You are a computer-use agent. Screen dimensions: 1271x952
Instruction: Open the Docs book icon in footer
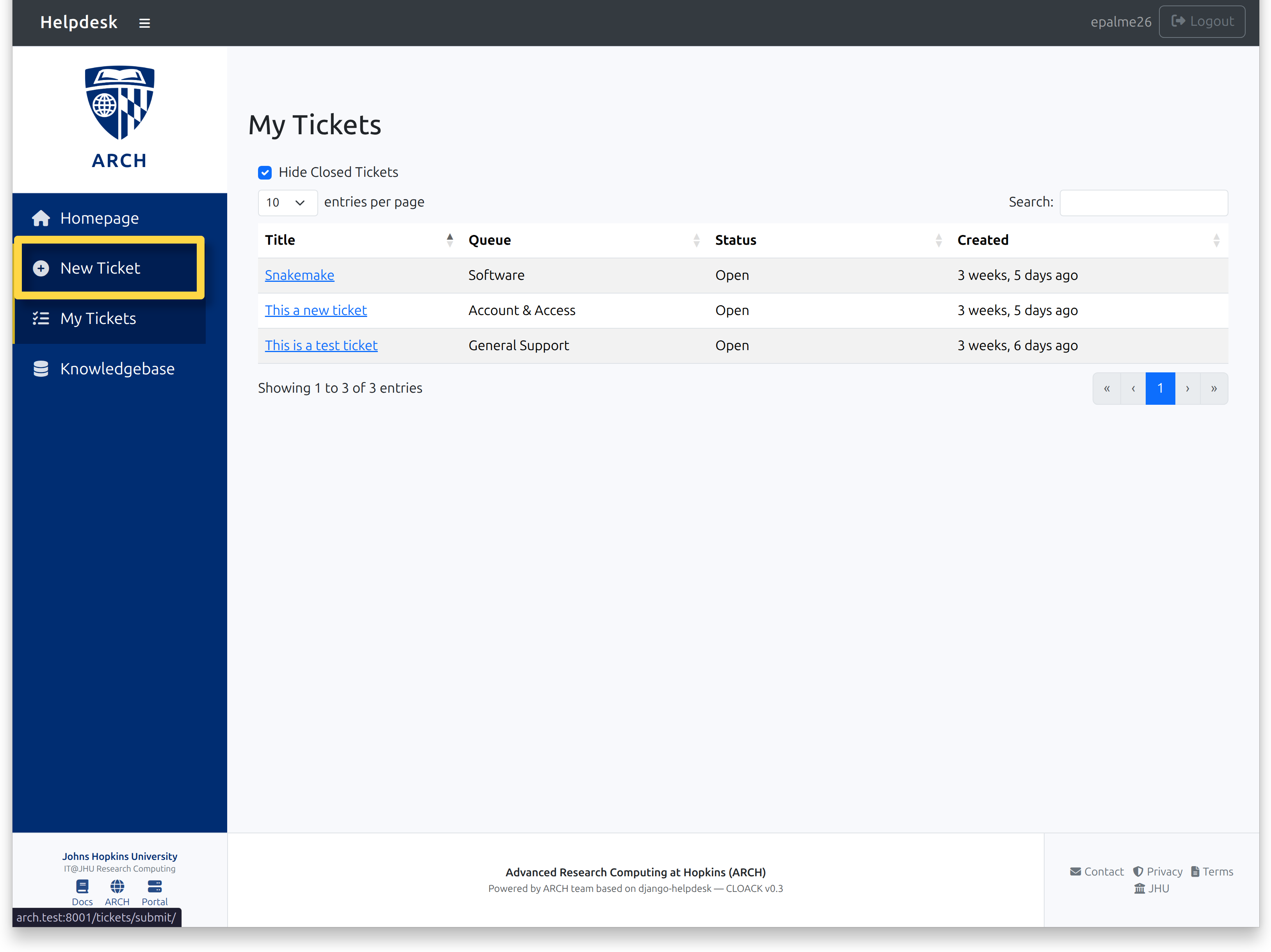point(82,886)
